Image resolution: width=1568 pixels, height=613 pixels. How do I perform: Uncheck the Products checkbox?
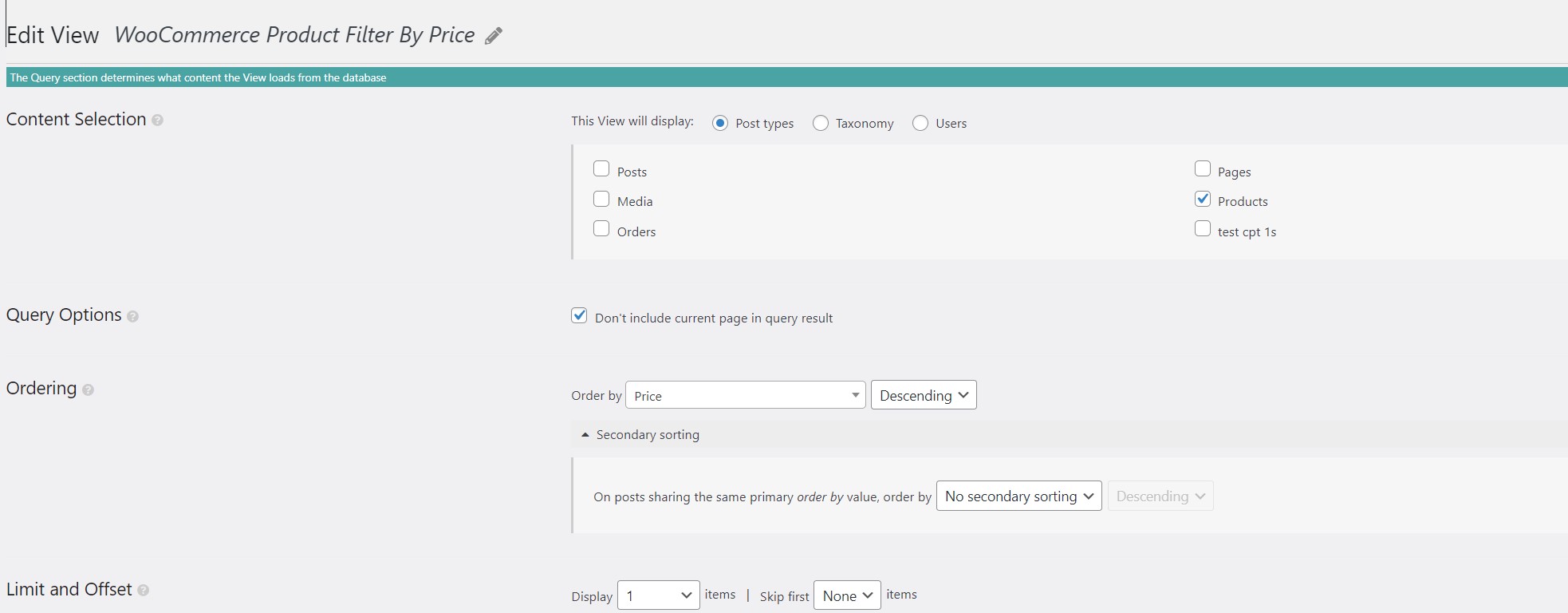(x=1203, y=199)
